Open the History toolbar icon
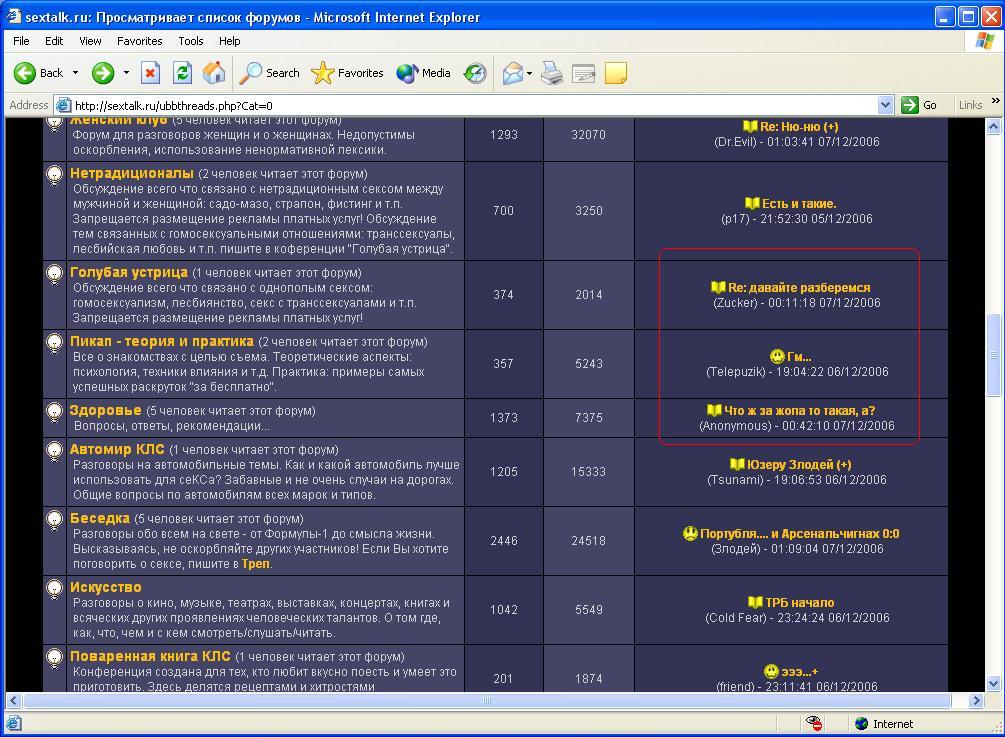1005x737 pixels. [x=475, y=73]
